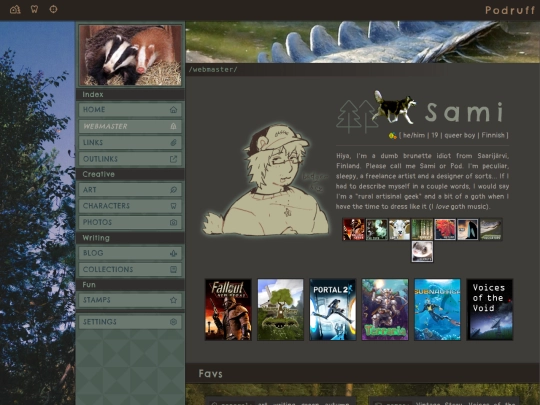Click the Terraria cover
This screenshot has height=405, width=540.
(385, 310)
